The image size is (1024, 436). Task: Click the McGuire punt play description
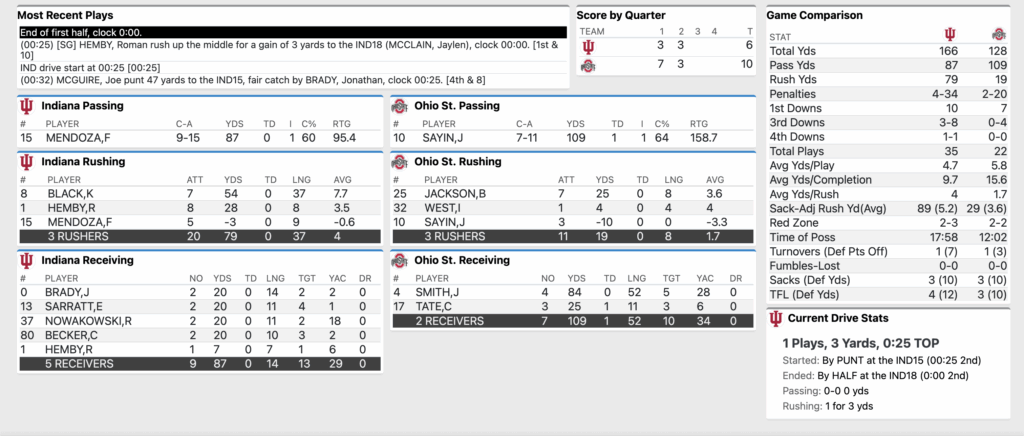pos(200,80)
